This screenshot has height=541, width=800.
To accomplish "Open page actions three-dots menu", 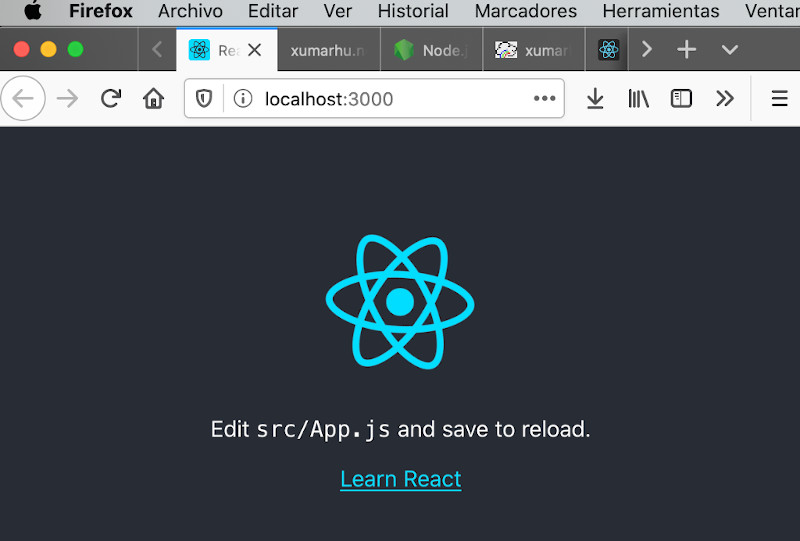I will 544,98.
